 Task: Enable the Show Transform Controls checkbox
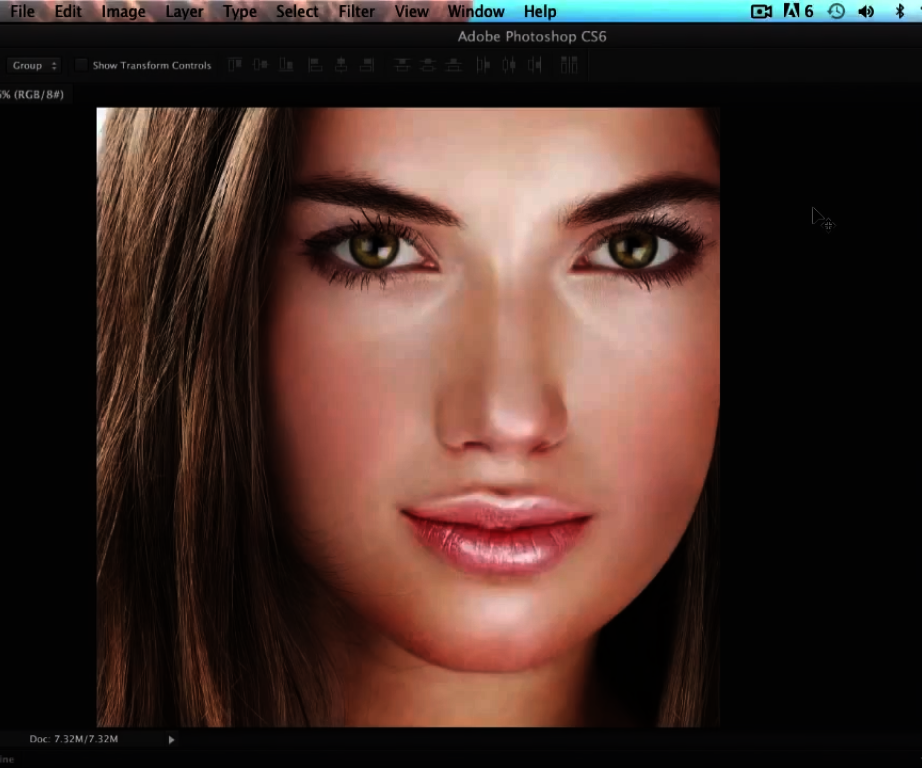click(81, 64)
